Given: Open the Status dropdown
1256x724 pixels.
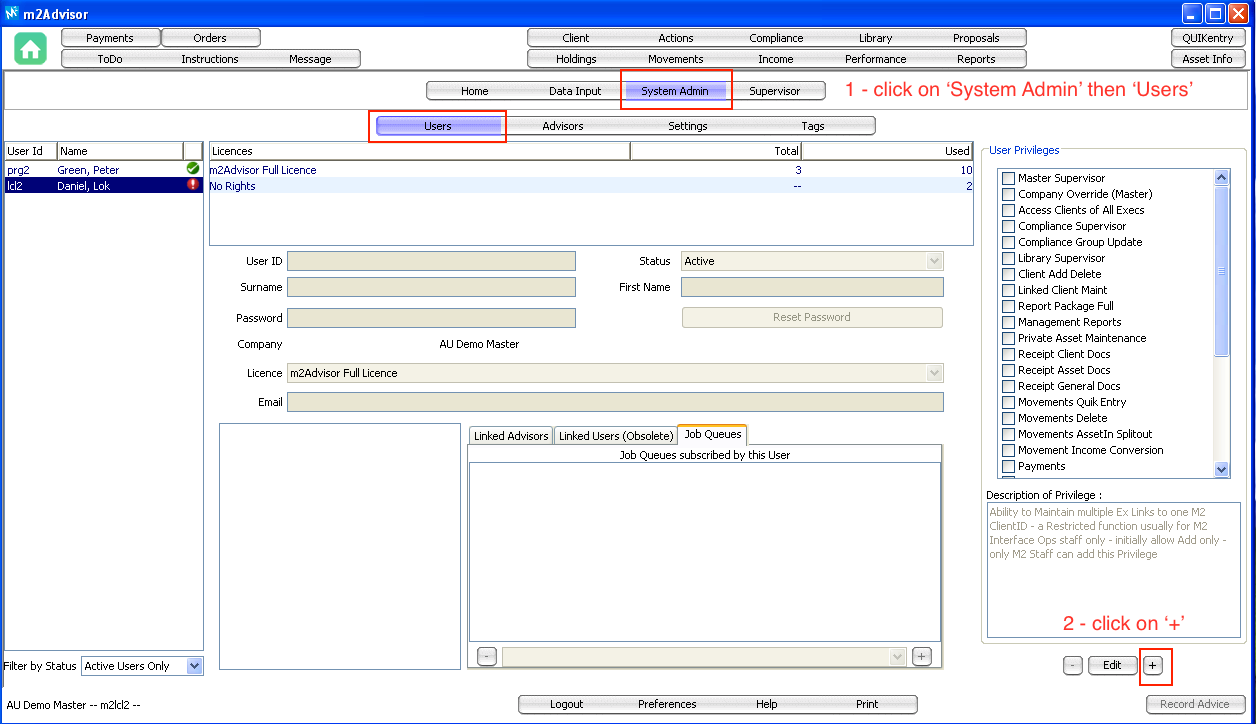Looking at the screenshot, I should 934,261.
